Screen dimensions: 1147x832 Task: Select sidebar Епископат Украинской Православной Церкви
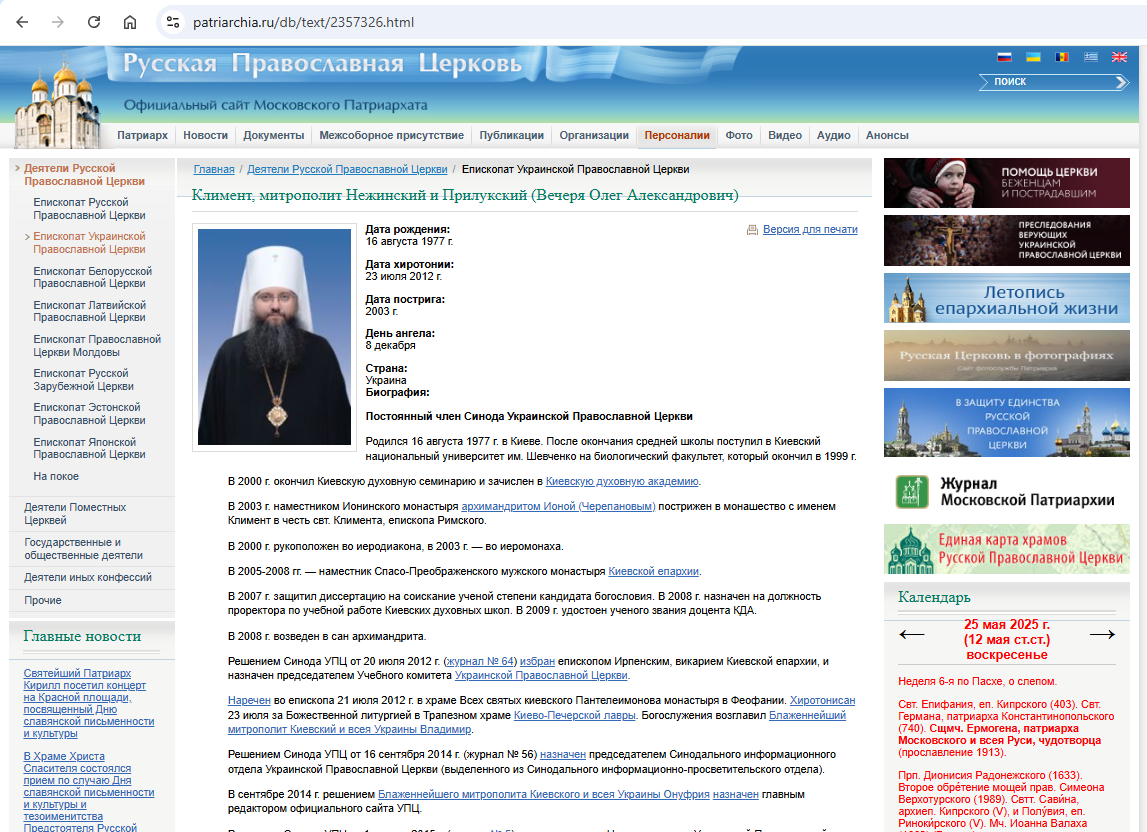89,243
